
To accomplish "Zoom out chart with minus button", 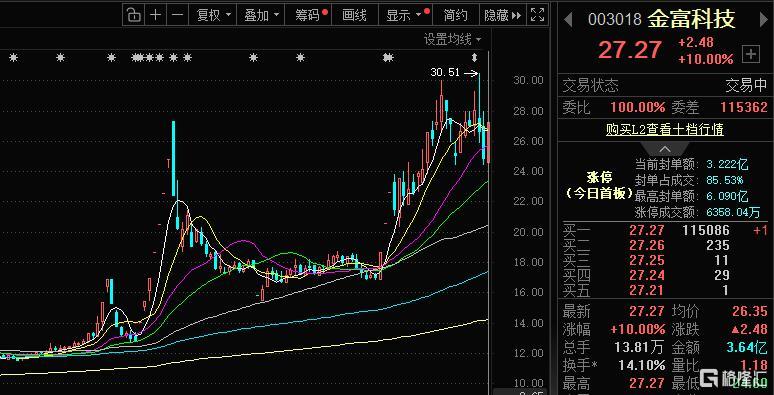I will coord(177,15).
